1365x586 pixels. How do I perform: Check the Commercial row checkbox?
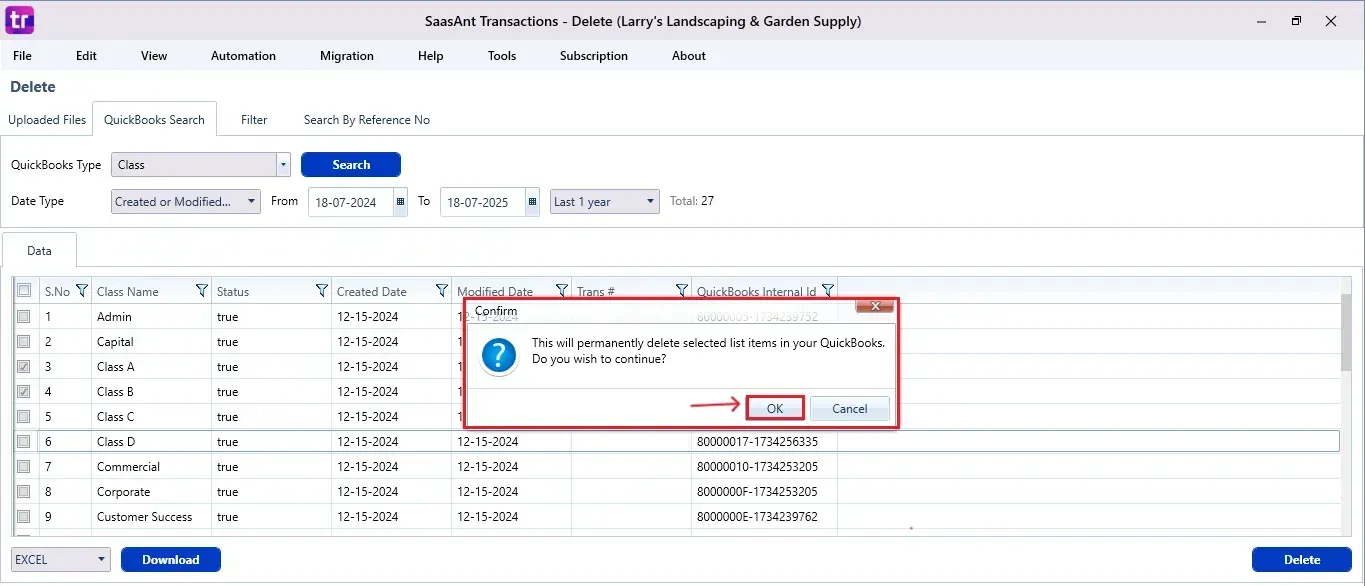pyautogui.click(x=24, y=466)
